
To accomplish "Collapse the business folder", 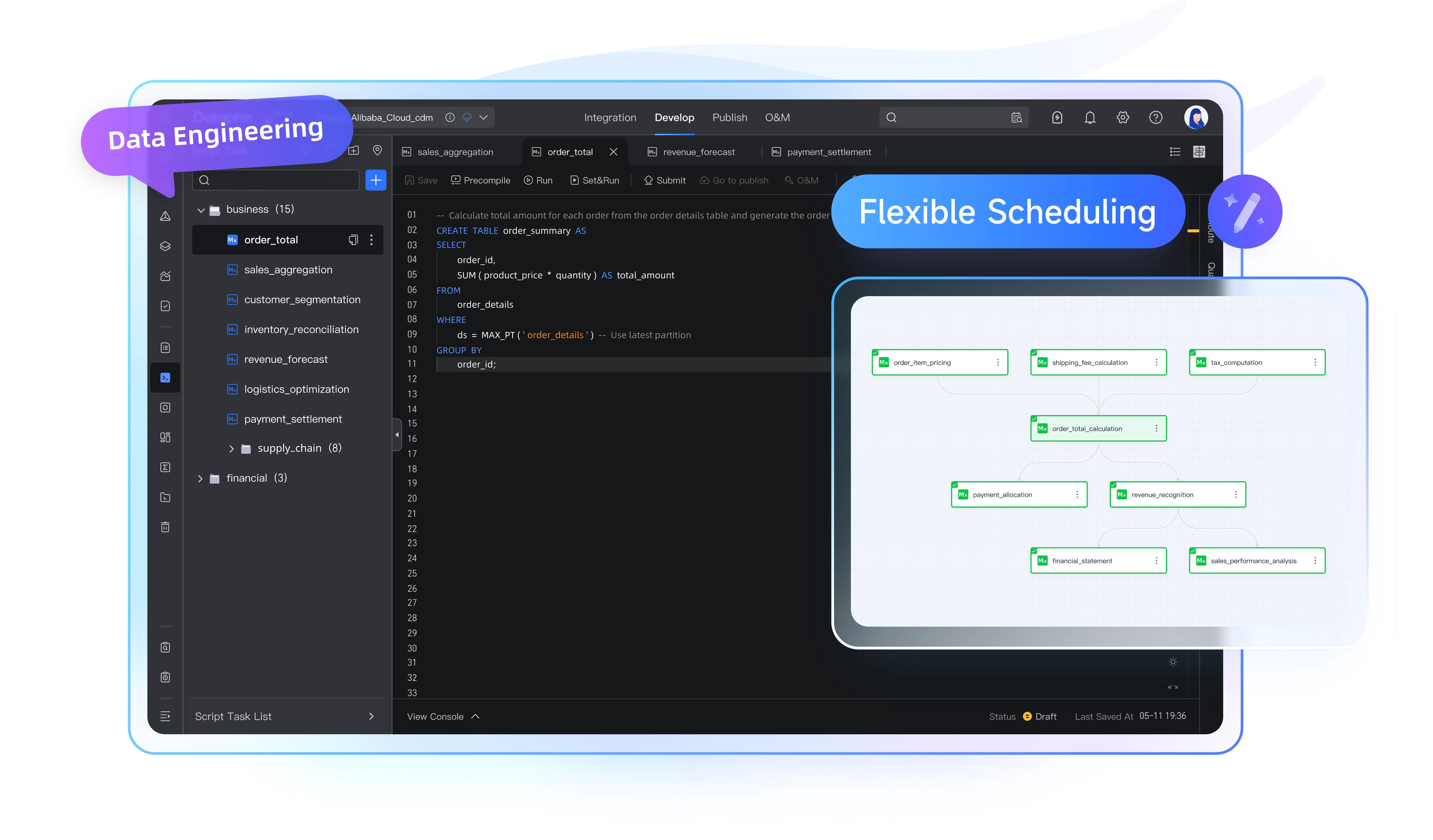I will [x=201, y=210].
